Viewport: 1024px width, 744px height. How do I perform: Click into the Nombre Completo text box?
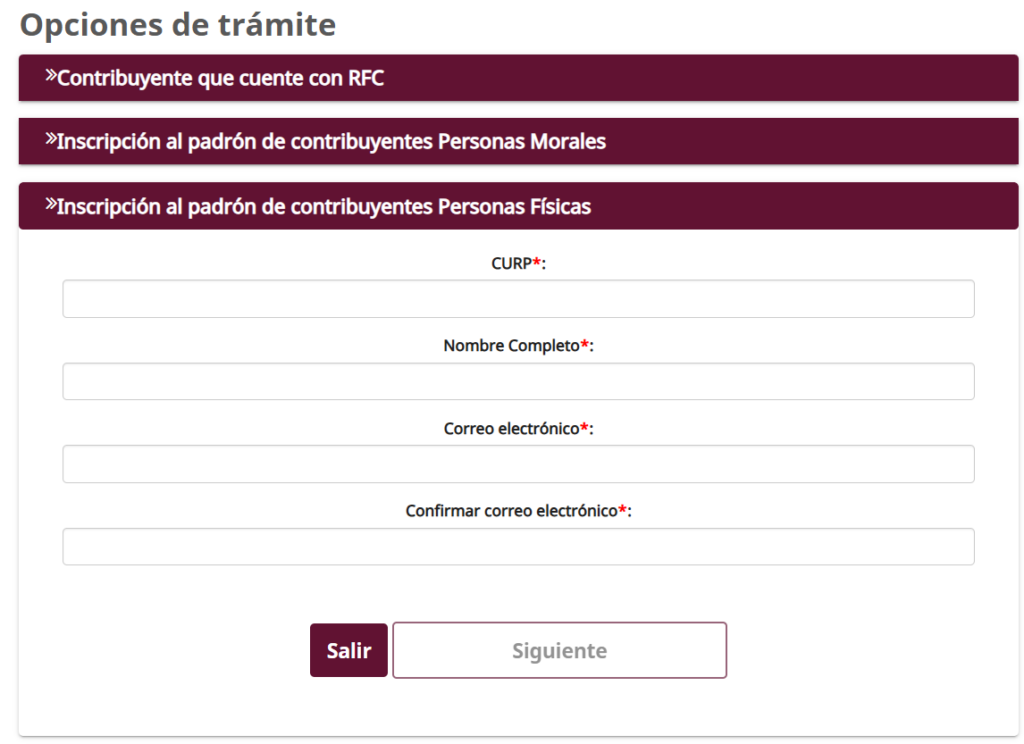tap(518, 381)
